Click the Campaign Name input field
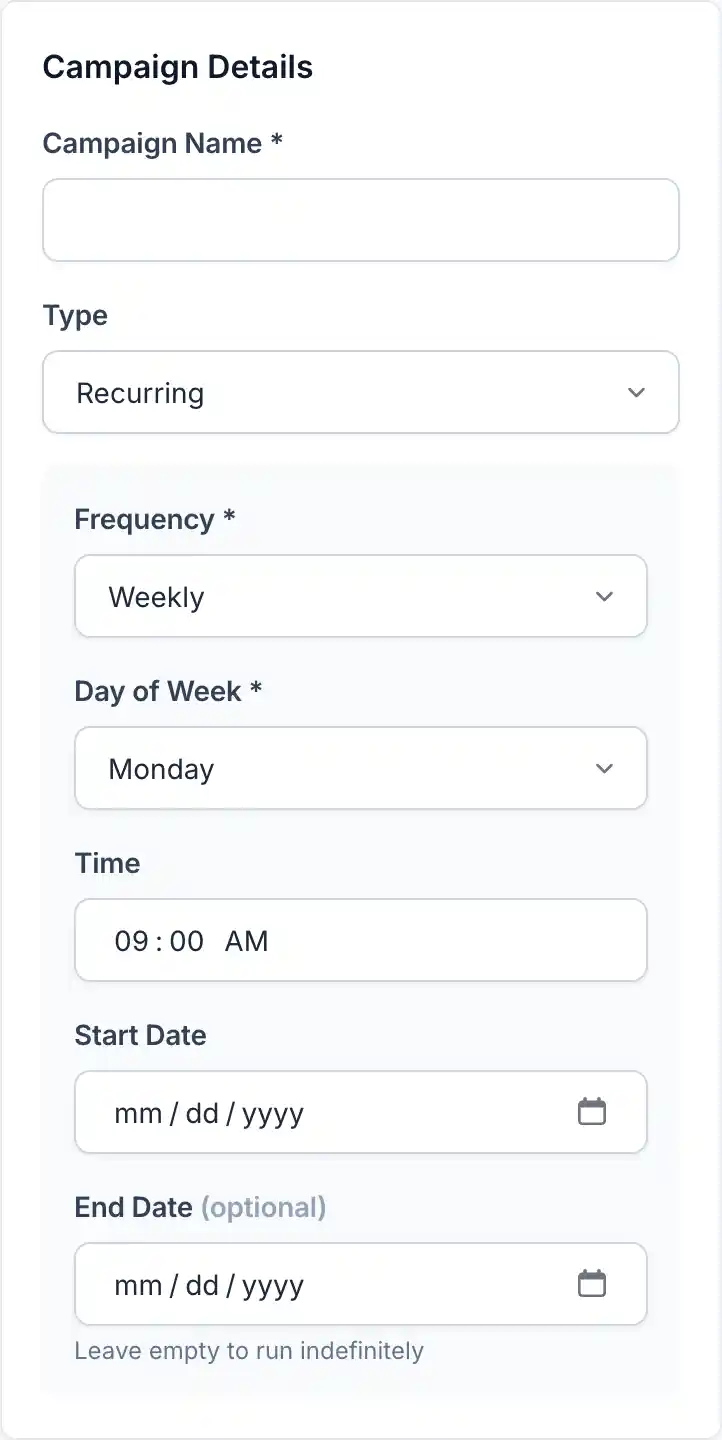This screenshot has width=722, height=1440. tap(360, 220)
